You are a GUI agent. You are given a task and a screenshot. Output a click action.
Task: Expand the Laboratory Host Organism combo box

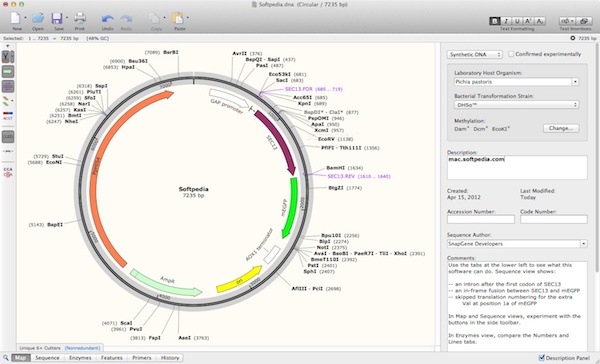click(575, 82)
